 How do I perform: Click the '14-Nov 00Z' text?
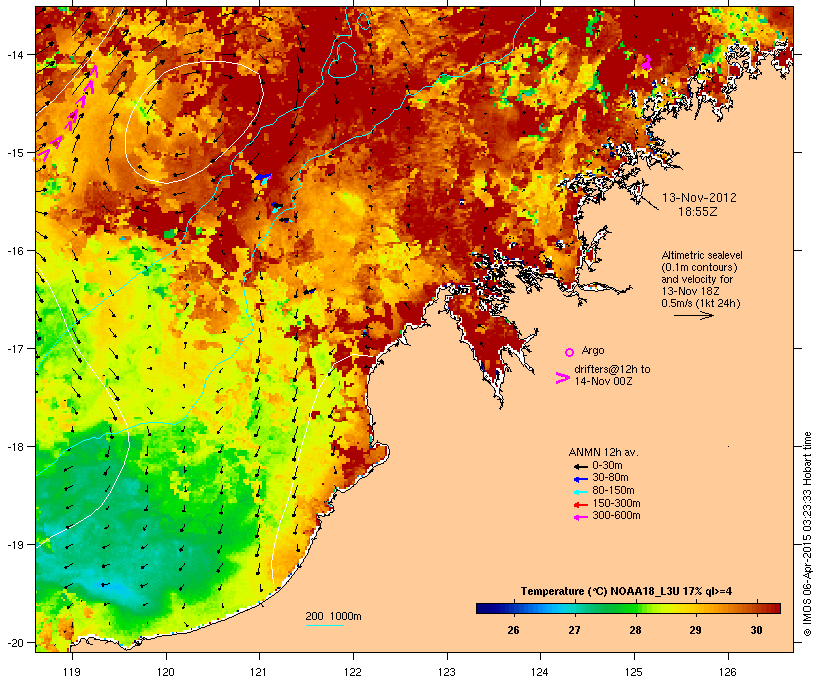coord(603,381)
